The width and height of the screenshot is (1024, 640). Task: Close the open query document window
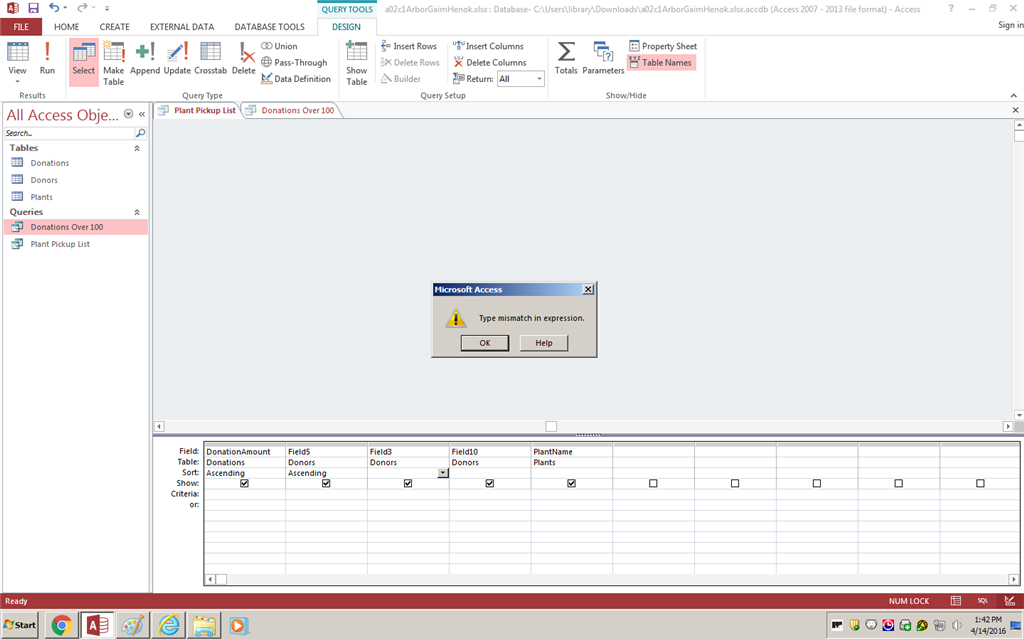click(1016, 110)
